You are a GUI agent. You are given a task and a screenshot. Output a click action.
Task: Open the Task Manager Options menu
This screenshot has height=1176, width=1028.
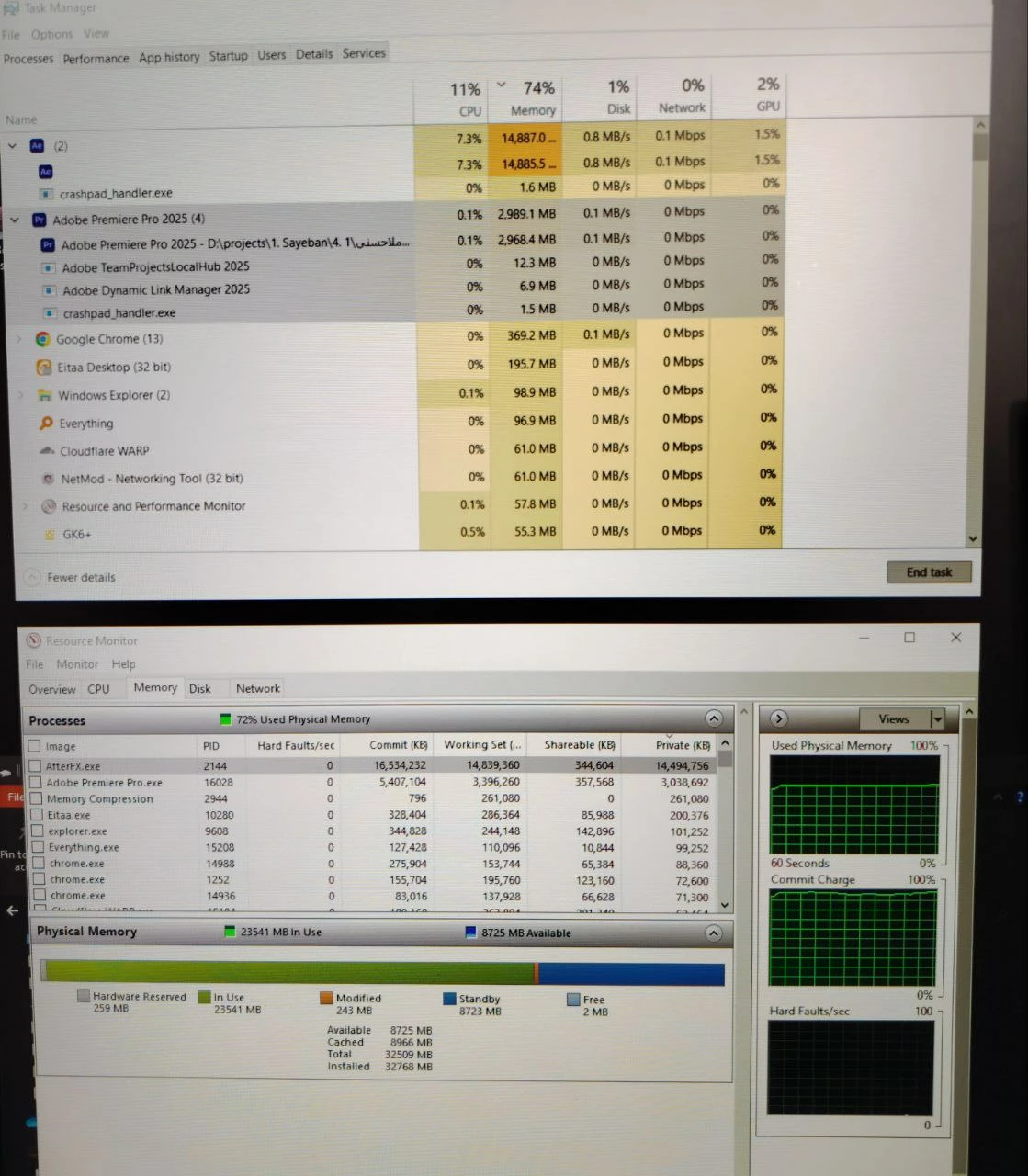51,34
